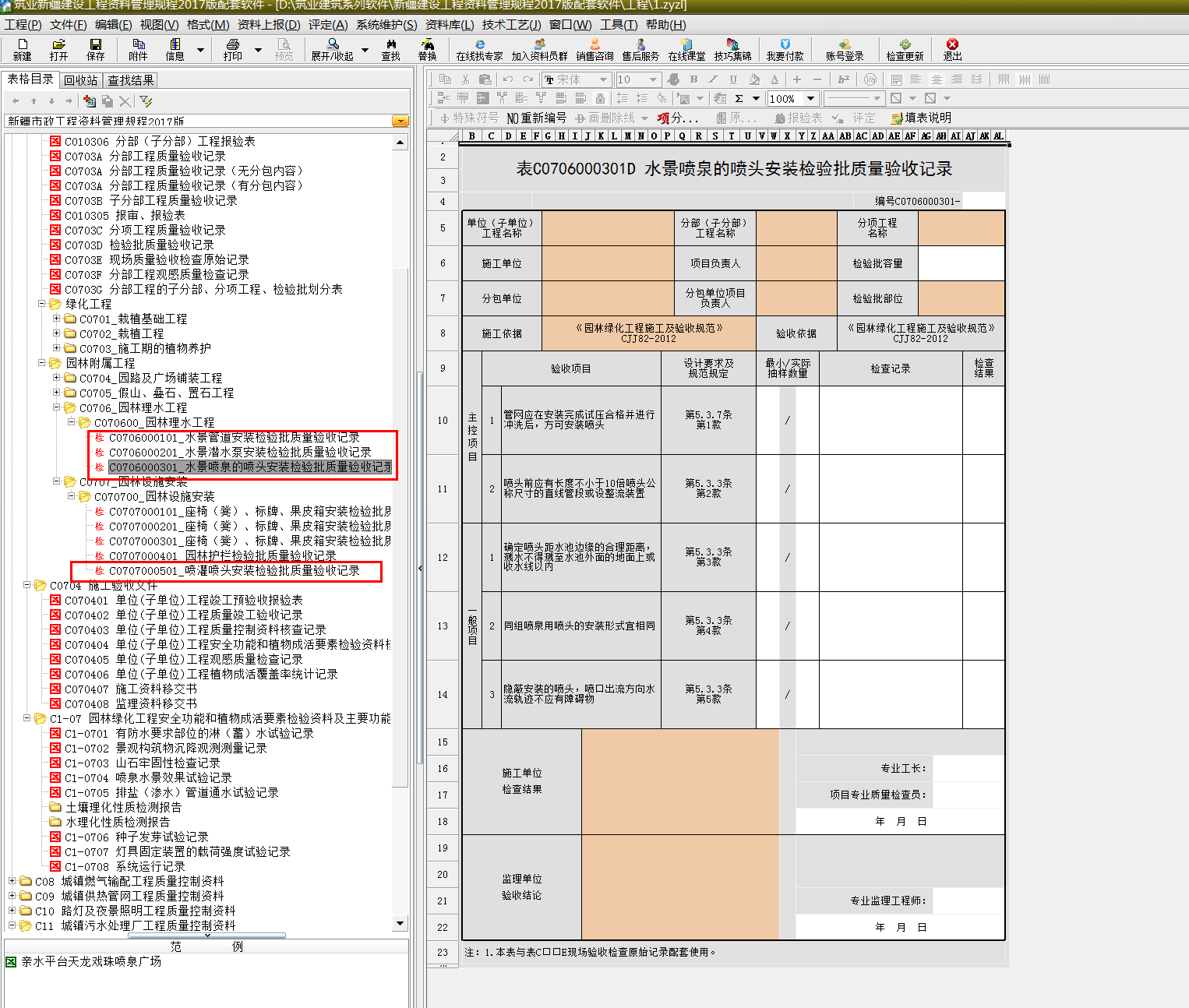The width and height of the screenshot is (1189, 1008).
Task: Click the NO重新编号 renumber button
Action: pyautogui.click(x=536, y=118)
